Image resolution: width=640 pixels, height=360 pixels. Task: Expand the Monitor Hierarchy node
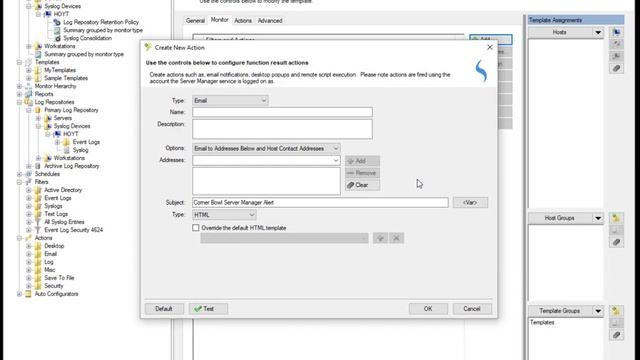pyautogui.click(x=19, y=86)
